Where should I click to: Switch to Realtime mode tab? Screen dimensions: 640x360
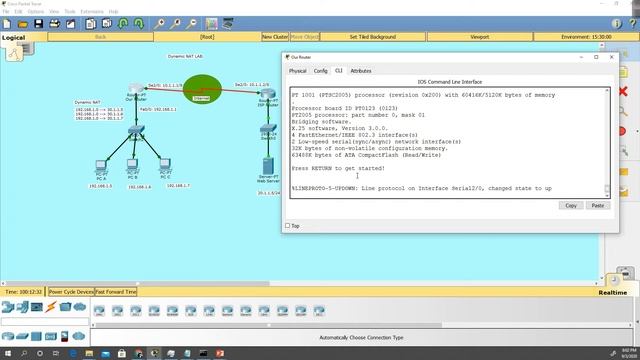click(x=612, y=292)
